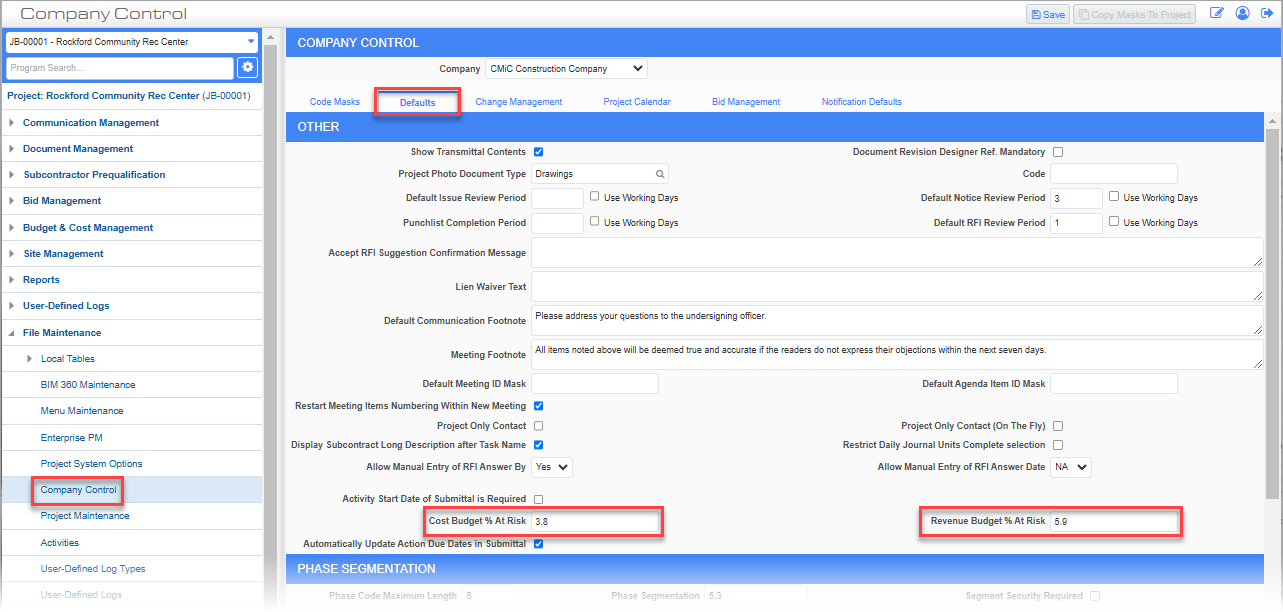Open Activities under File Maintenance
1283x612 pixels.
(60, 543)
